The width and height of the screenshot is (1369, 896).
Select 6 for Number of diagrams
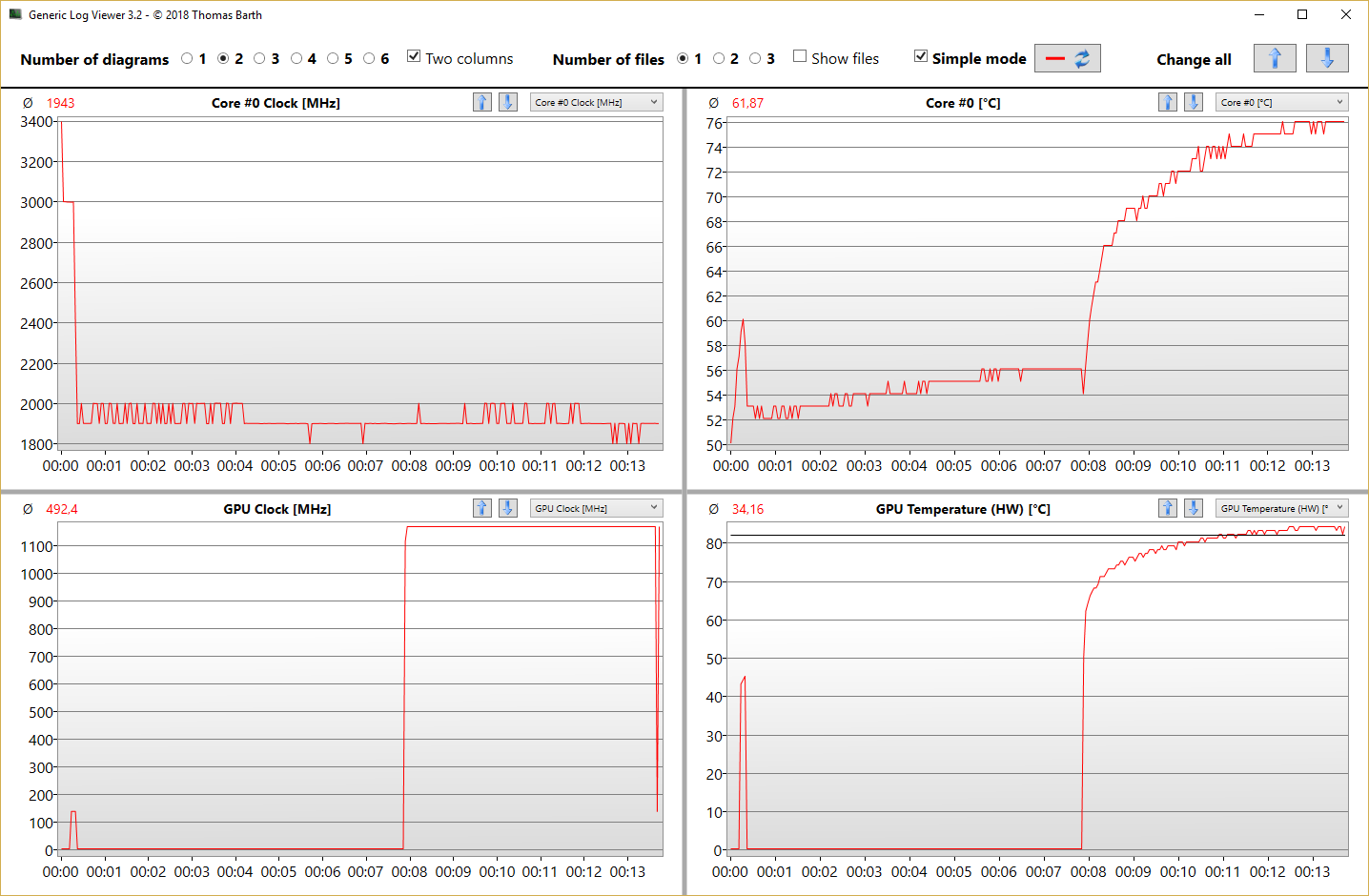[x=369, y=58]
